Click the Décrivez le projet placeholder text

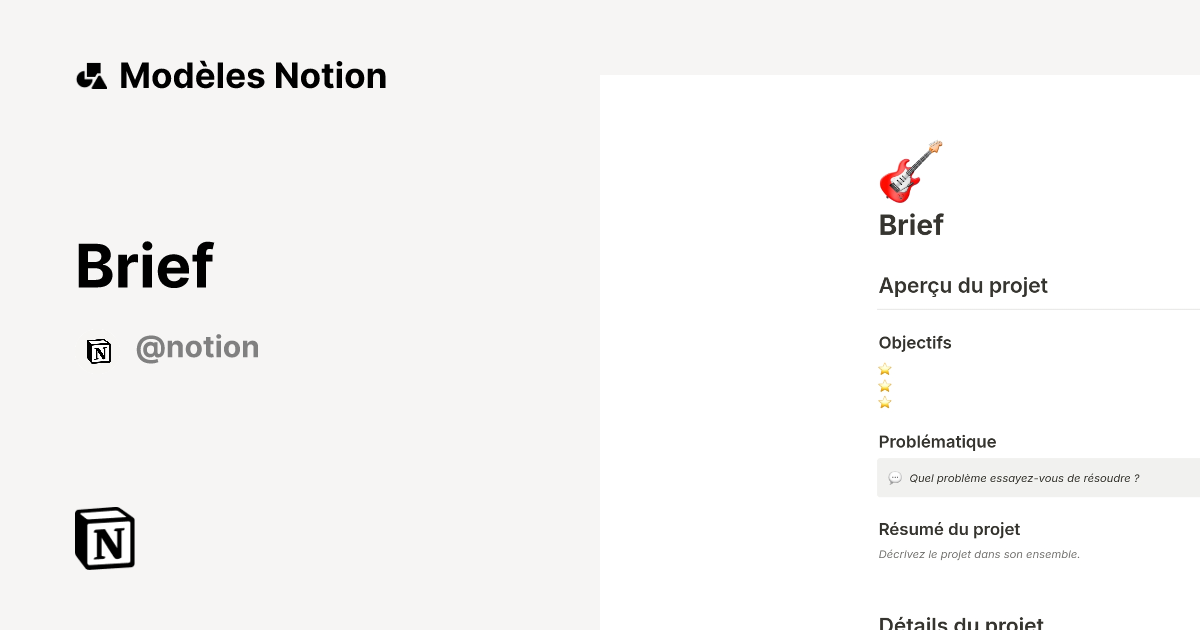979,554
